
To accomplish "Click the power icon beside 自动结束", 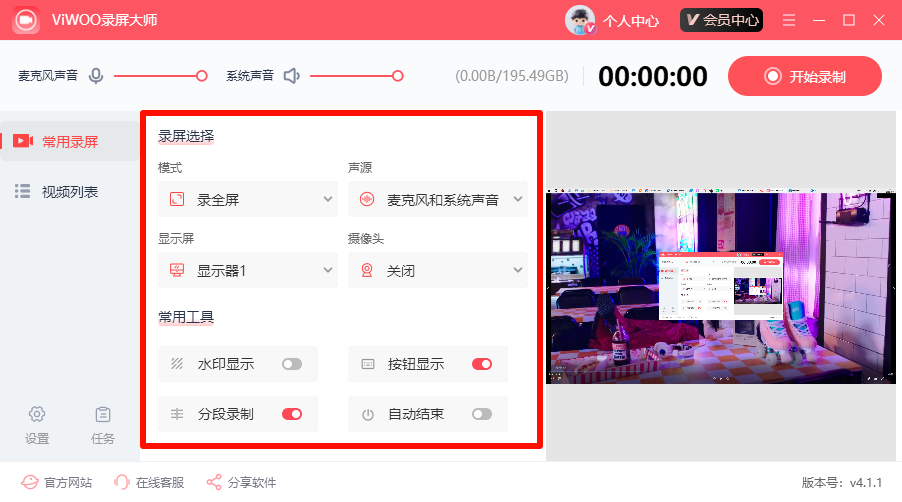I will click(x=368, y=415).
